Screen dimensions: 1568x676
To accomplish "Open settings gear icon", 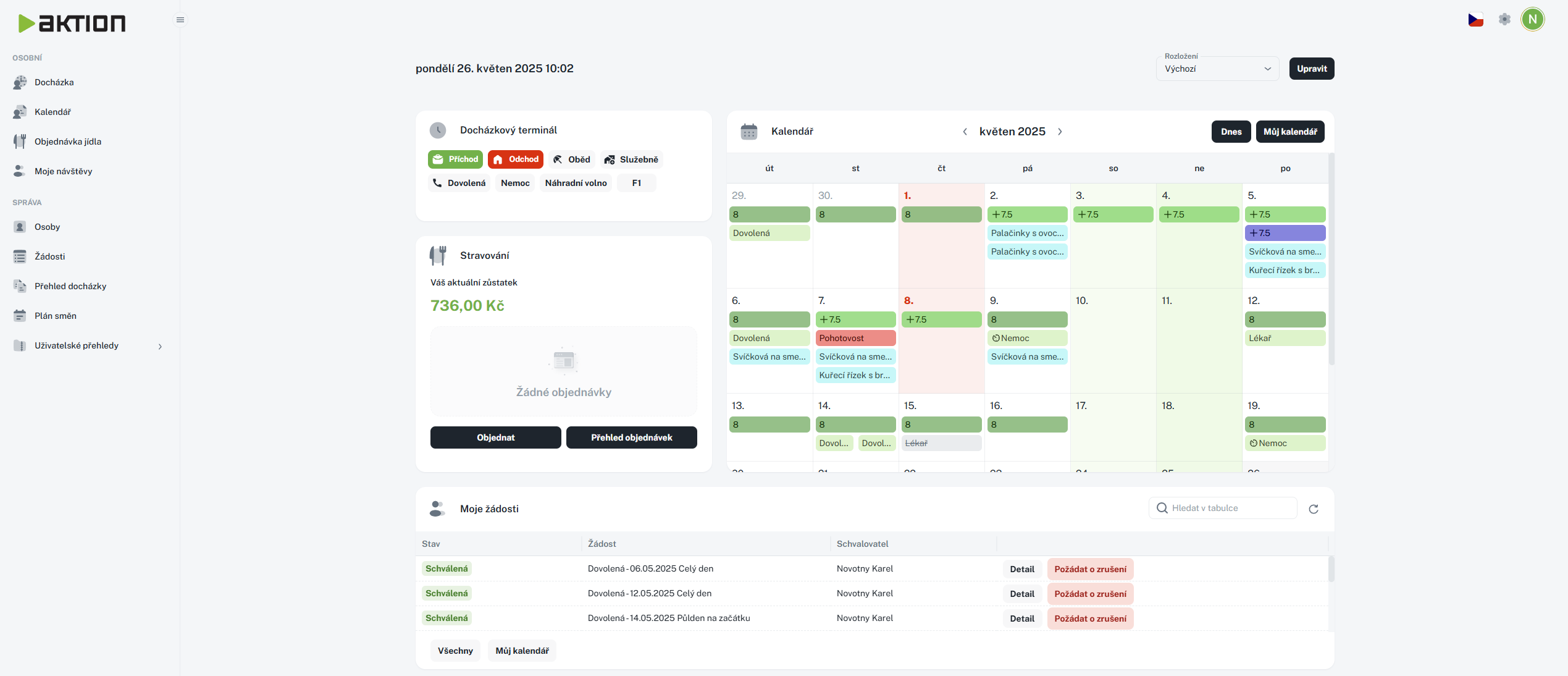I will point(1504,20).
